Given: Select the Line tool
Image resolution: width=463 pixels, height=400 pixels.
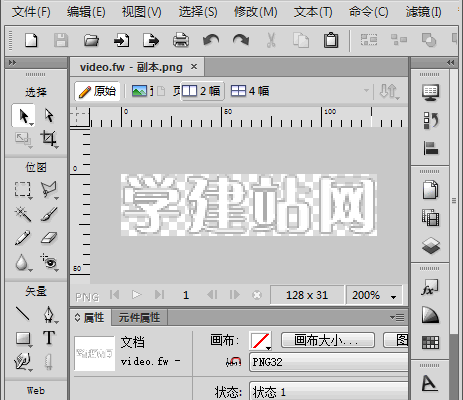Looking at the screenshot, I should [x=23, y=314].
